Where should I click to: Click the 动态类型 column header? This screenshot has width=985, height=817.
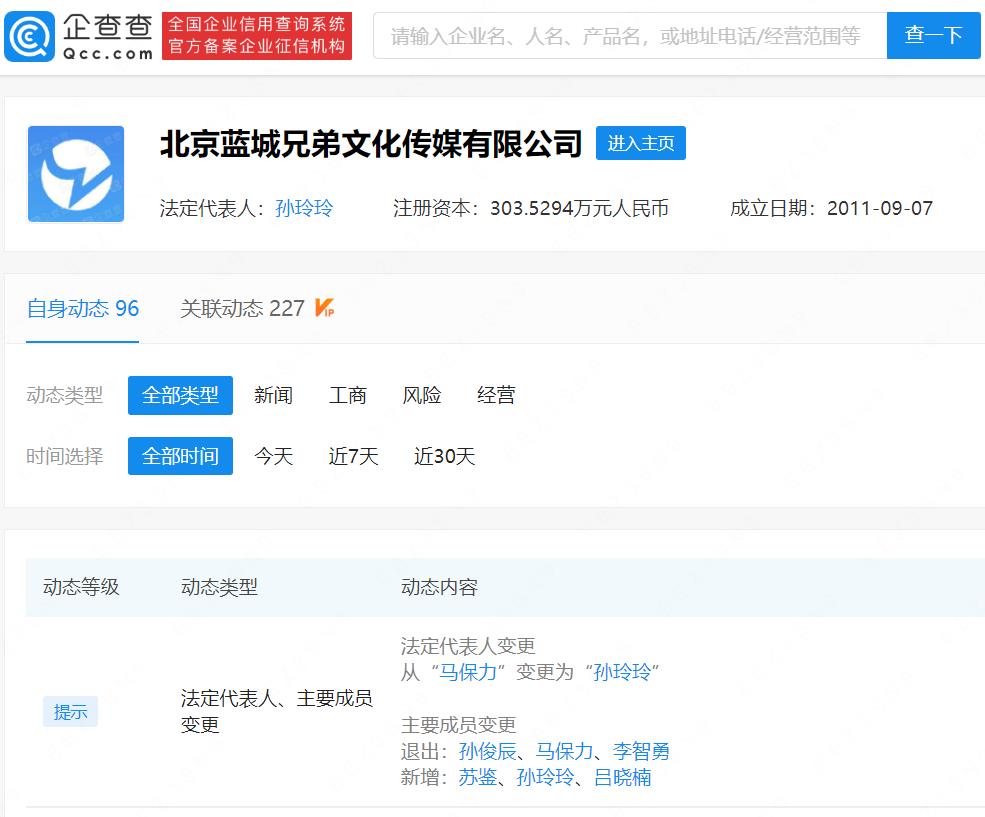coord(219,587)
